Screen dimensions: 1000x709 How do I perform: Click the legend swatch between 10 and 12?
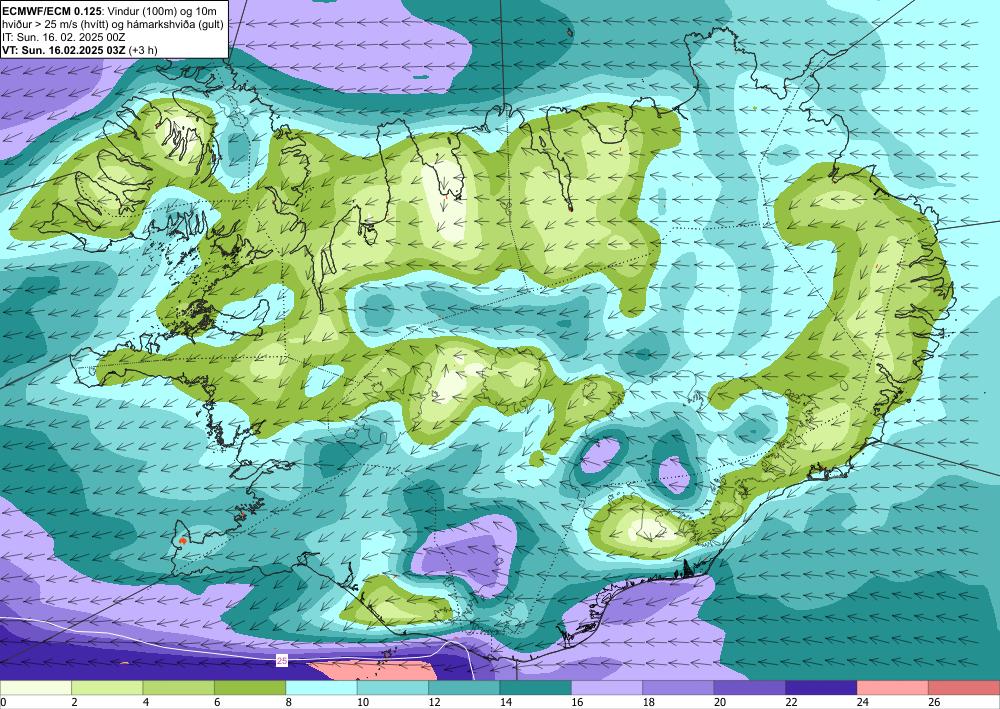[x=393, y=688]
